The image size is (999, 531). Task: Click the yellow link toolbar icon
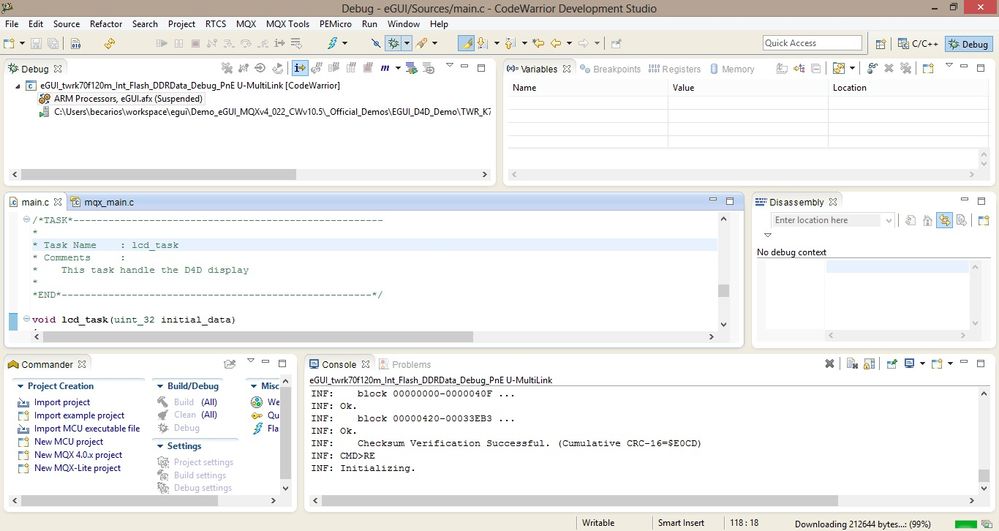110,43
